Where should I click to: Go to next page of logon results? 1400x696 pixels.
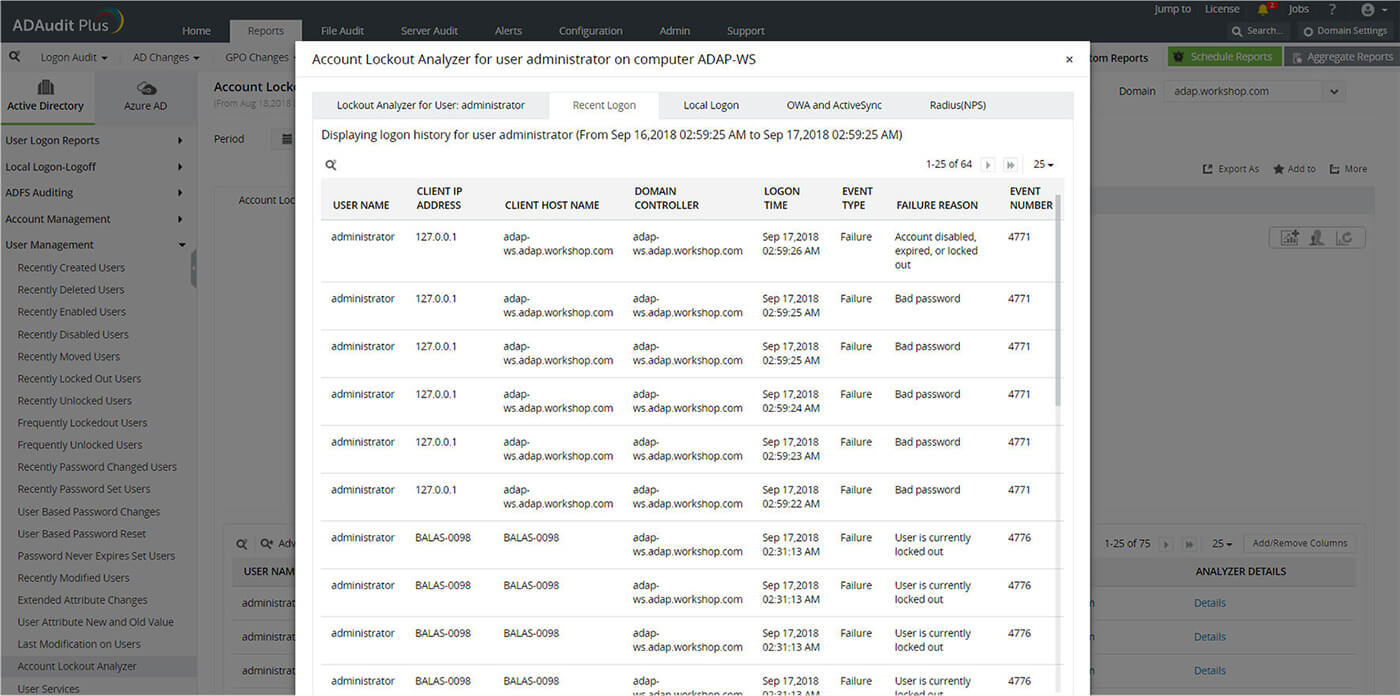[x=988, y=165]
